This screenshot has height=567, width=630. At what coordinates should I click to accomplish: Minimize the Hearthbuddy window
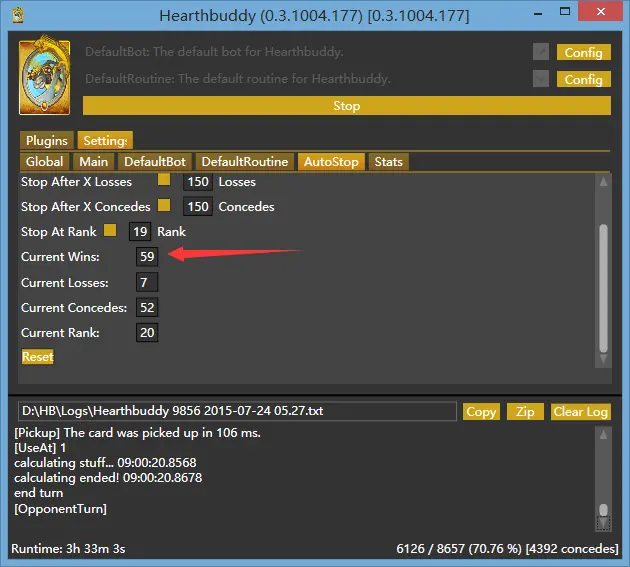[x=538, y=14]
